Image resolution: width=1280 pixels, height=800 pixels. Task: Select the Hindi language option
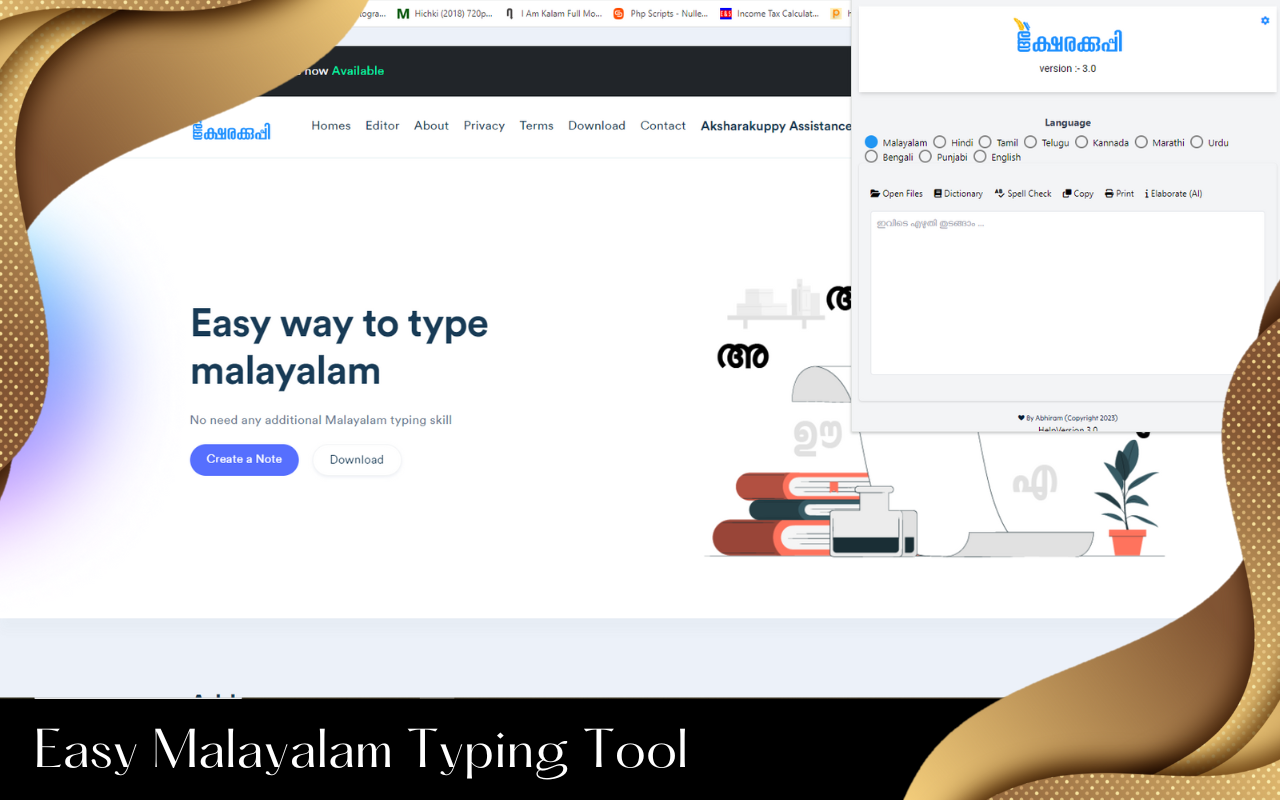click(x=940, y=142)
